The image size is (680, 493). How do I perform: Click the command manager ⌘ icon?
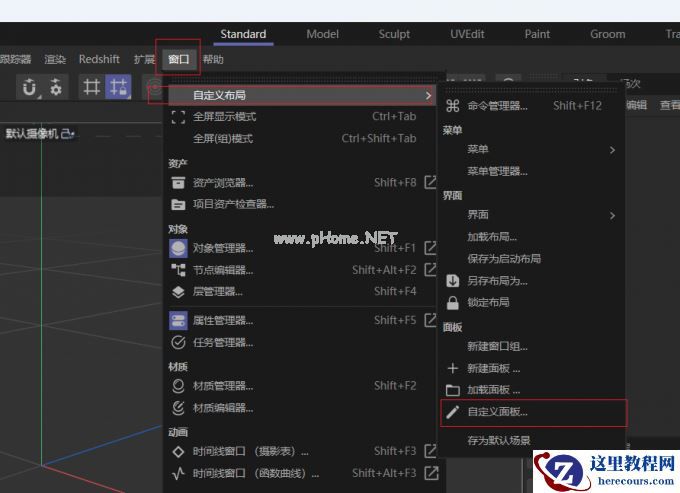[452, 106]
